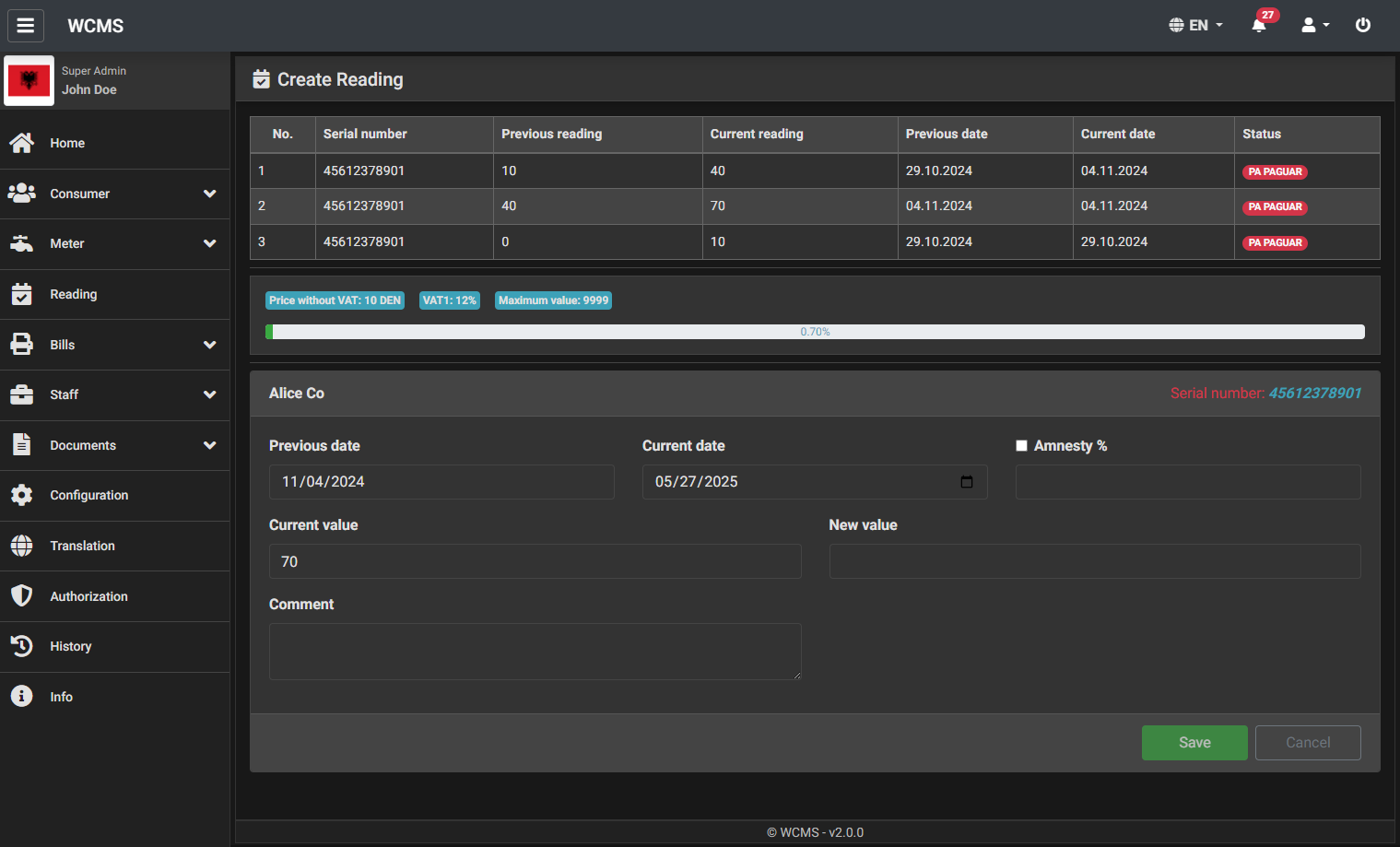Click the power logout icon

[1363, 26]
